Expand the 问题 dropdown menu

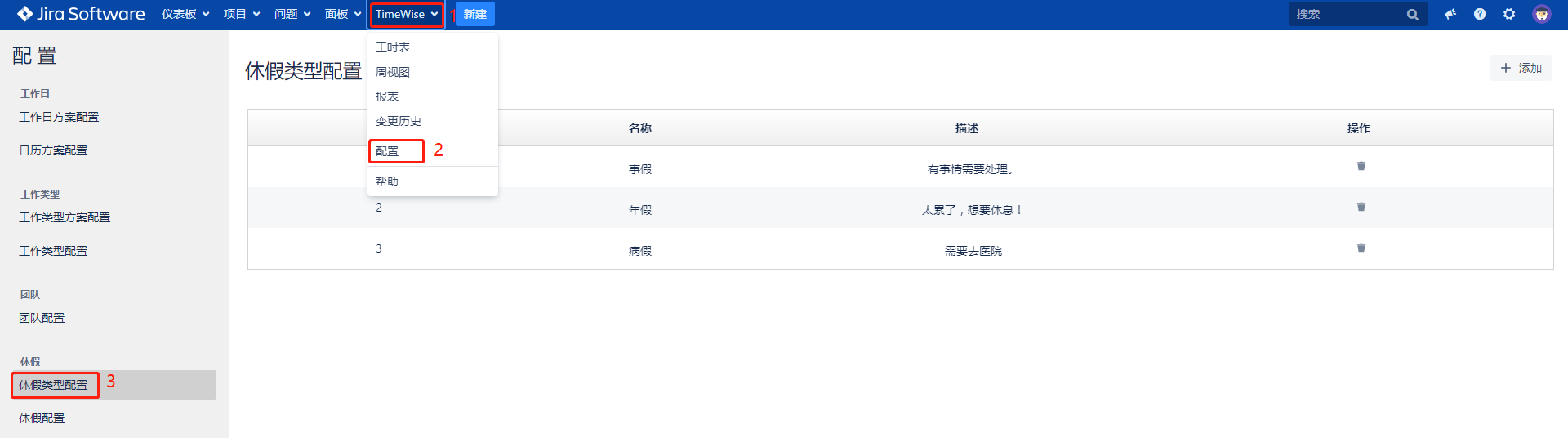click(292, 14)
